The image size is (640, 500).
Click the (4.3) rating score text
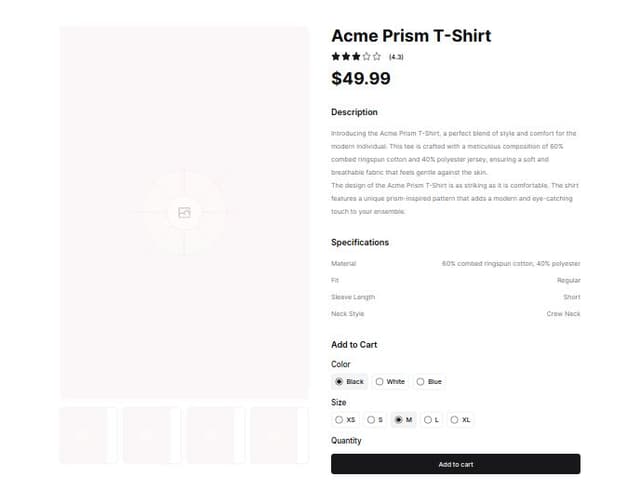[x=396, y=57]
